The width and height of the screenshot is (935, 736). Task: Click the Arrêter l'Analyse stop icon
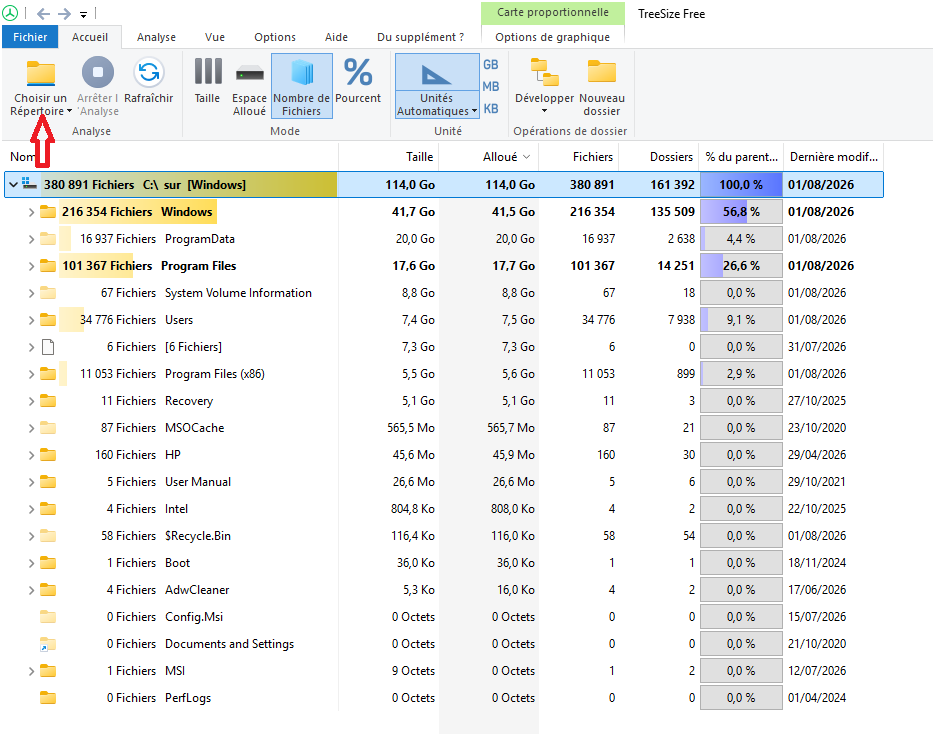coord(98,72)
